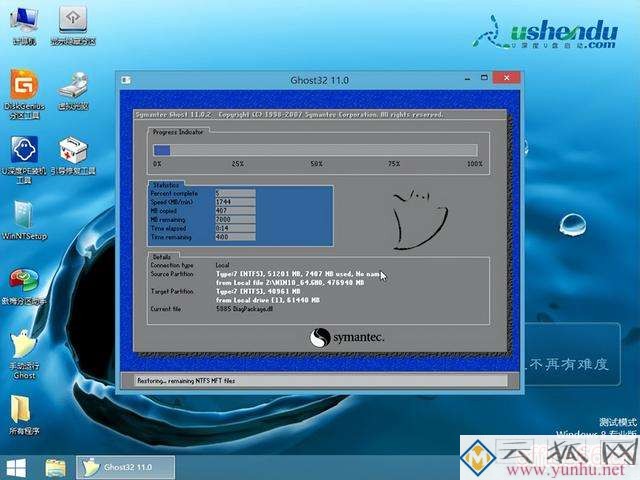Image resolution: width=640 pixels, height=480 pixels.
Task: Open the Ghost32 window system menu icon
Action: pos(126,80)
